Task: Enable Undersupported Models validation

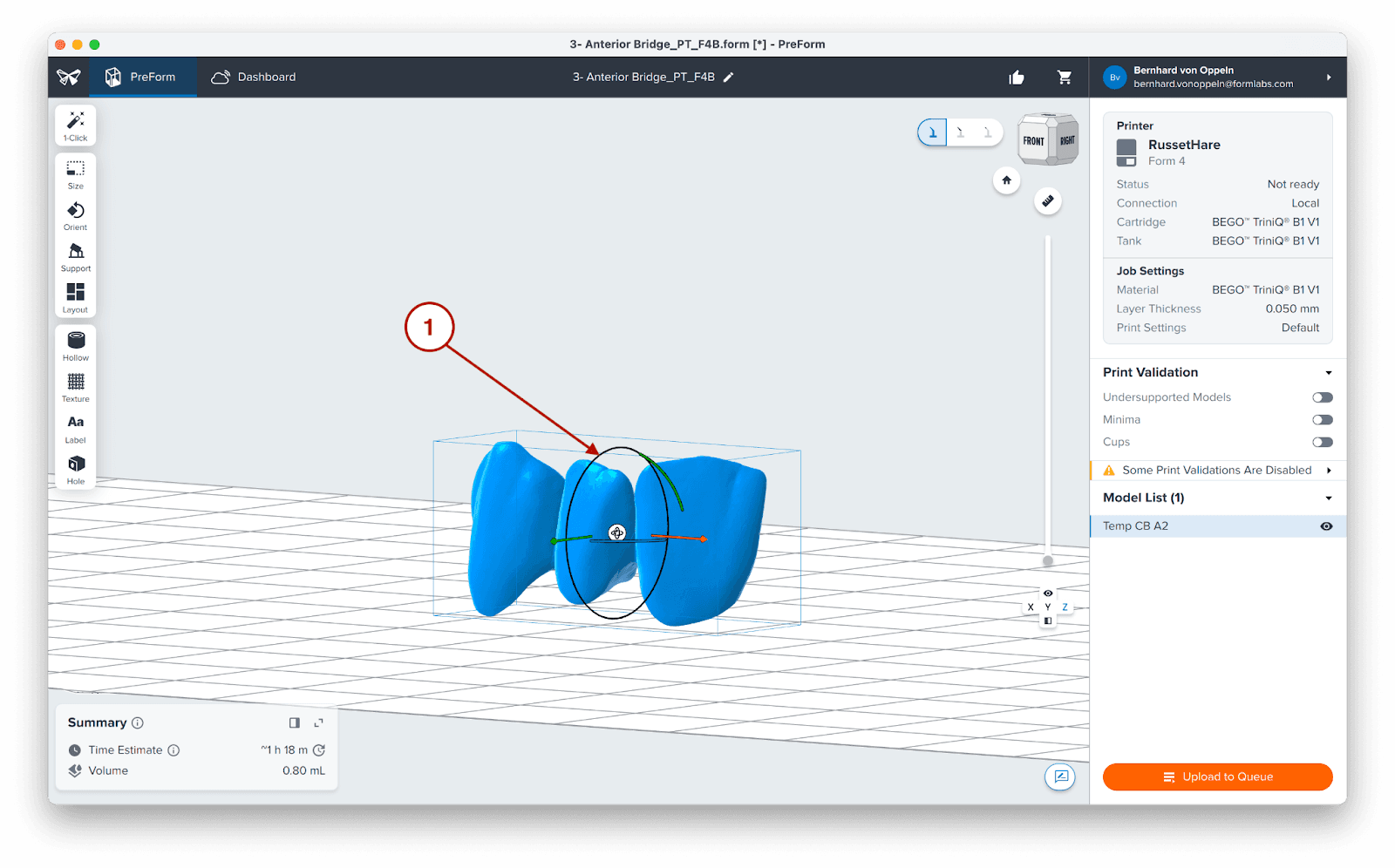Action: pyautogui.click(x=1322, y=397)
